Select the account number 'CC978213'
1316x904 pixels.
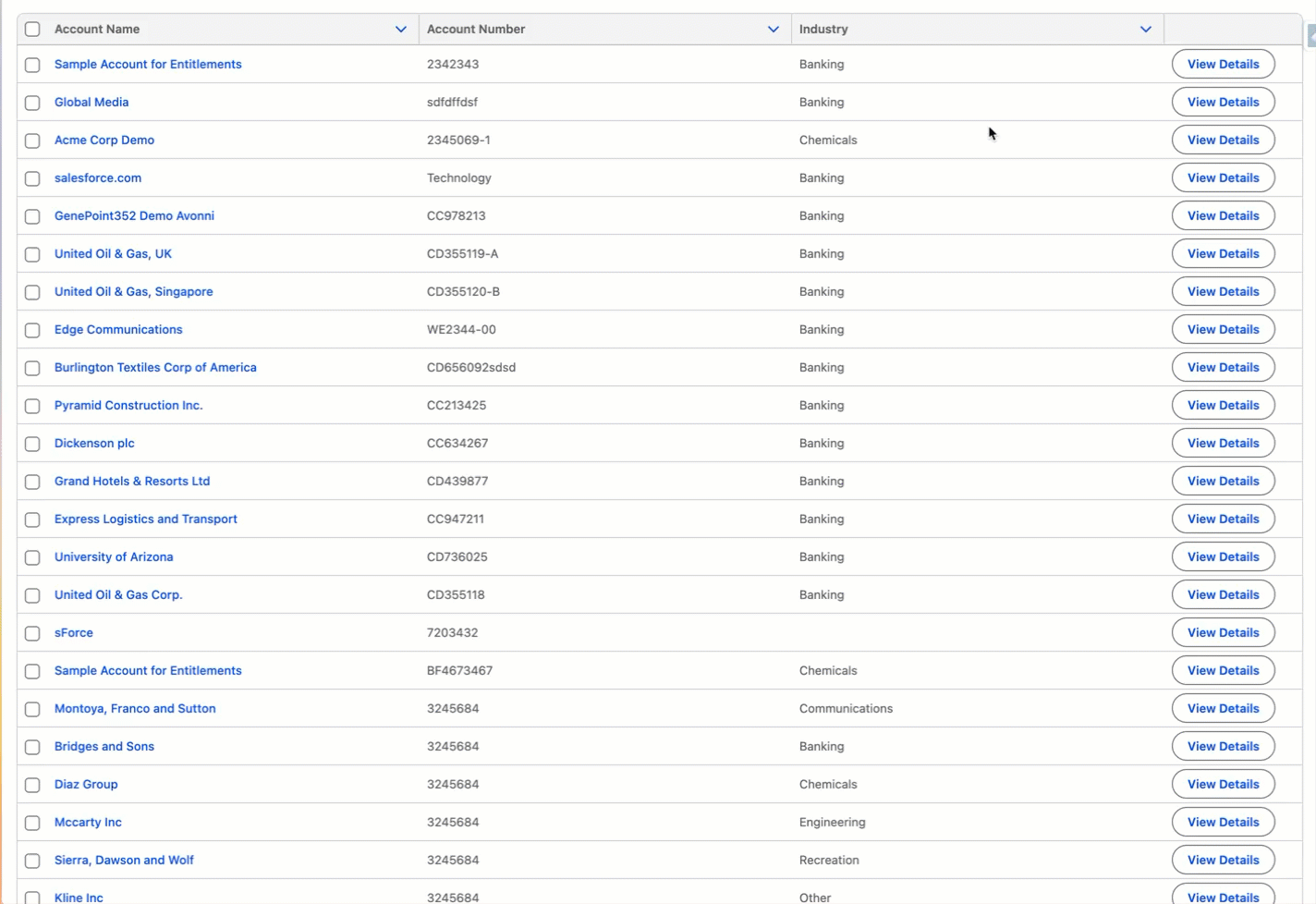tap(456, 216)
